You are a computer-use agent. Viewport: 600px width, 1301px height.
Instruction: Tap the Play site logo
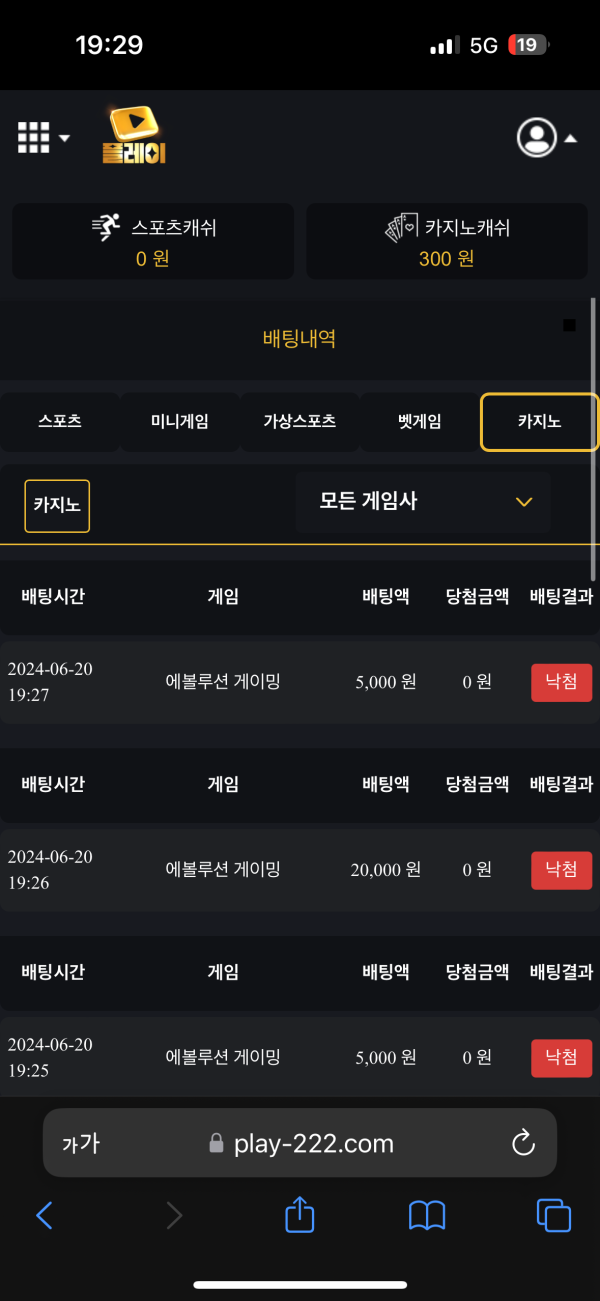point(133,136)
